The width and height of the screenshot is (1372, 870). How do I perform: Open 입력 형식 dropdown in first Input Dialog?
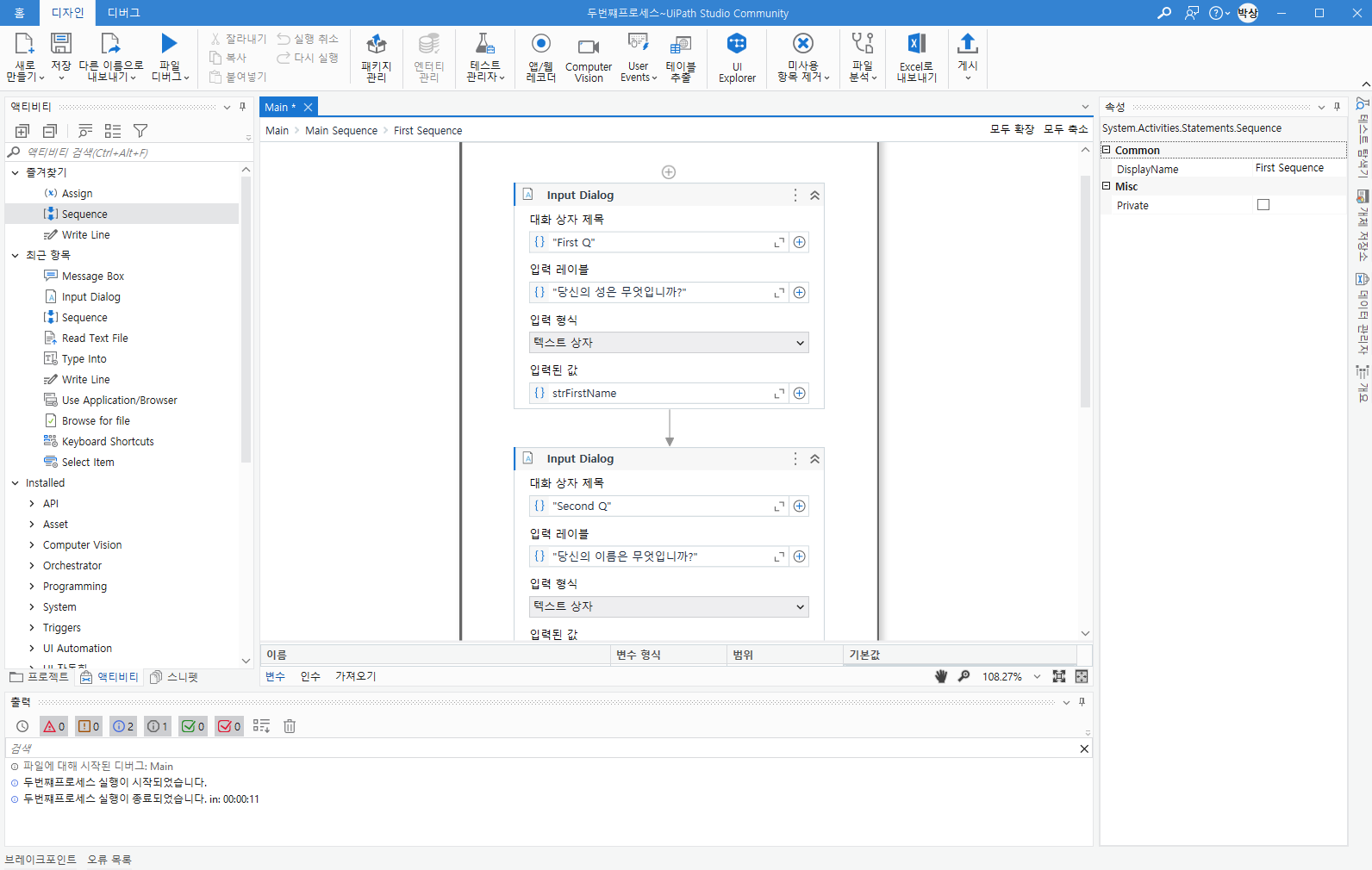point(669,343)
